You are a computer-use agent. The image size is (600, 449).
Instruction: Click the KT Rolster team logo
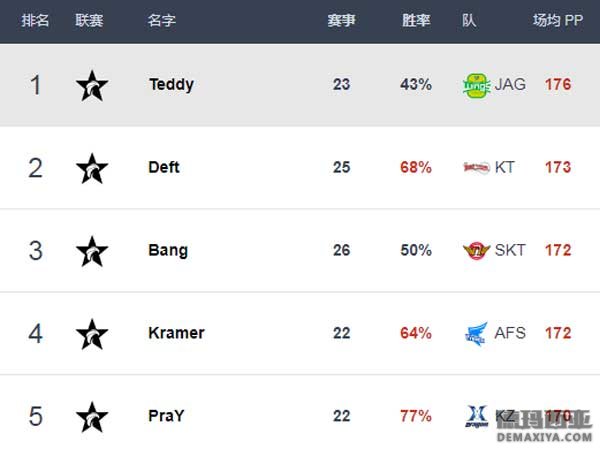[x=476, y=168]
